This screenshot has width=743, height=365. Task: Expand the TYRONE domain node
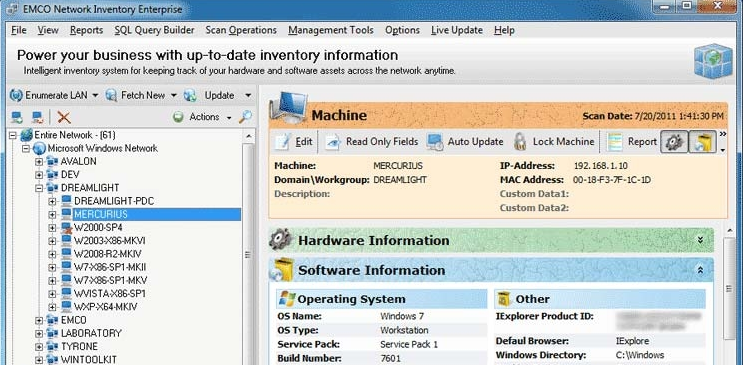(39, 347)
